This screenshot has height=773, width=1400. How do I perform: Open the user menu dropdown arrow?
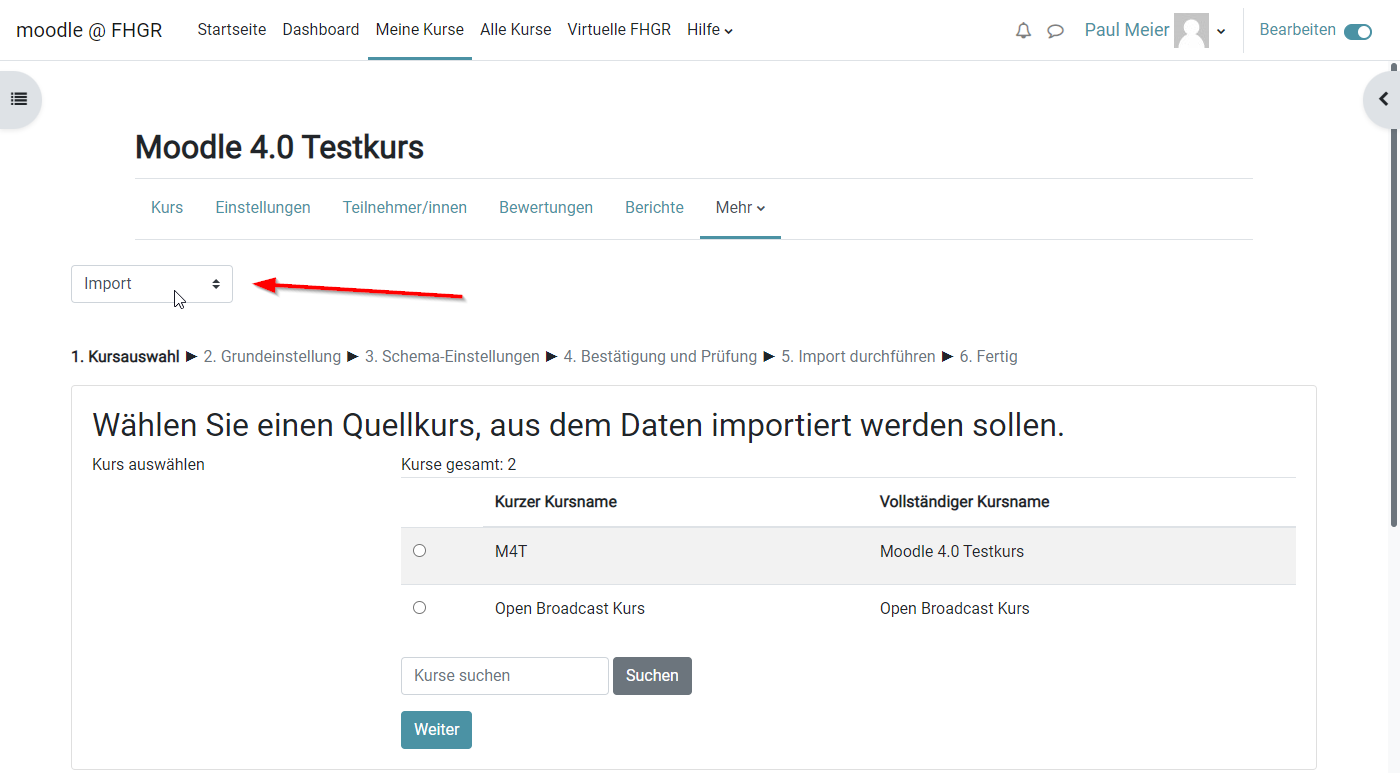1221,31
